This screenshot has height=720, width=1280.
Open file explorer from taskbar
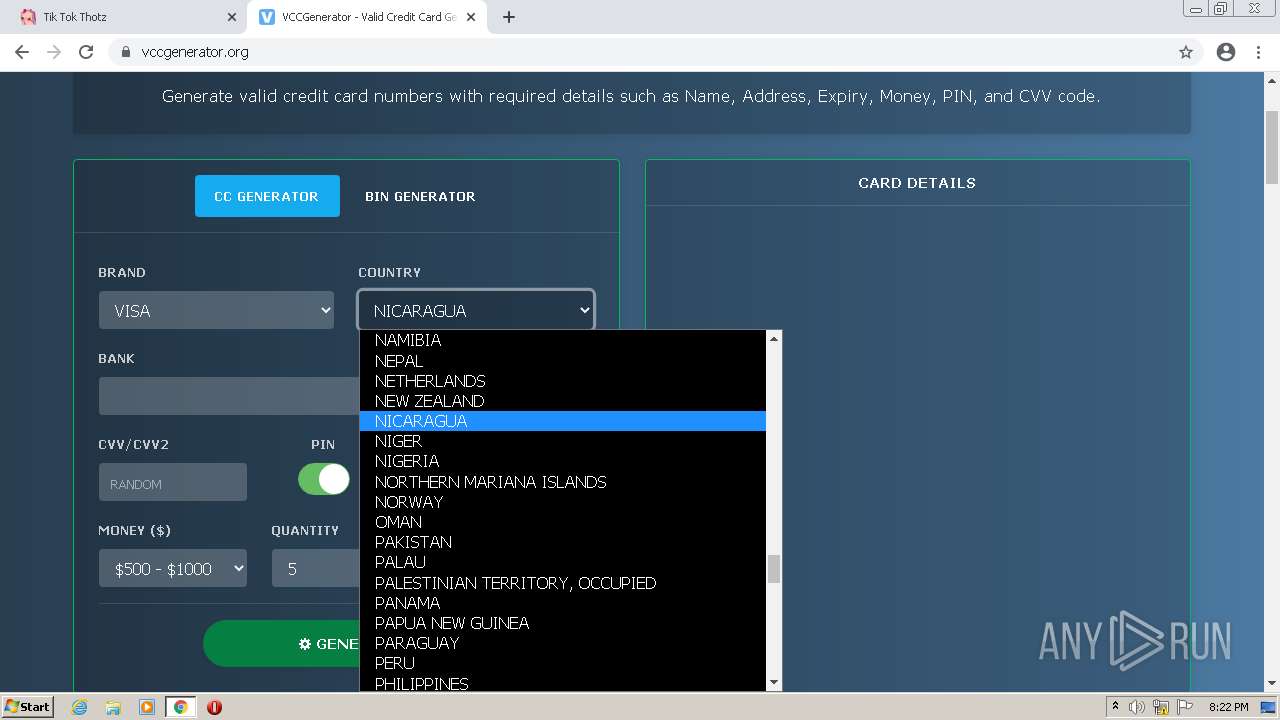[113, 707]
